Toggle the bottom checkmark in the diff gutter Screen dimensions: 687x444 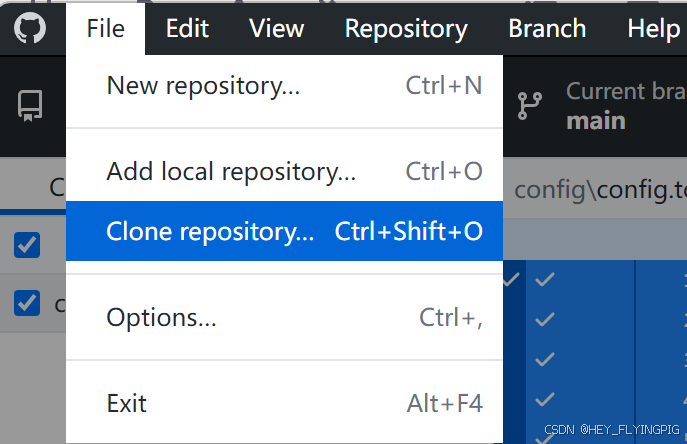(545, 400)
